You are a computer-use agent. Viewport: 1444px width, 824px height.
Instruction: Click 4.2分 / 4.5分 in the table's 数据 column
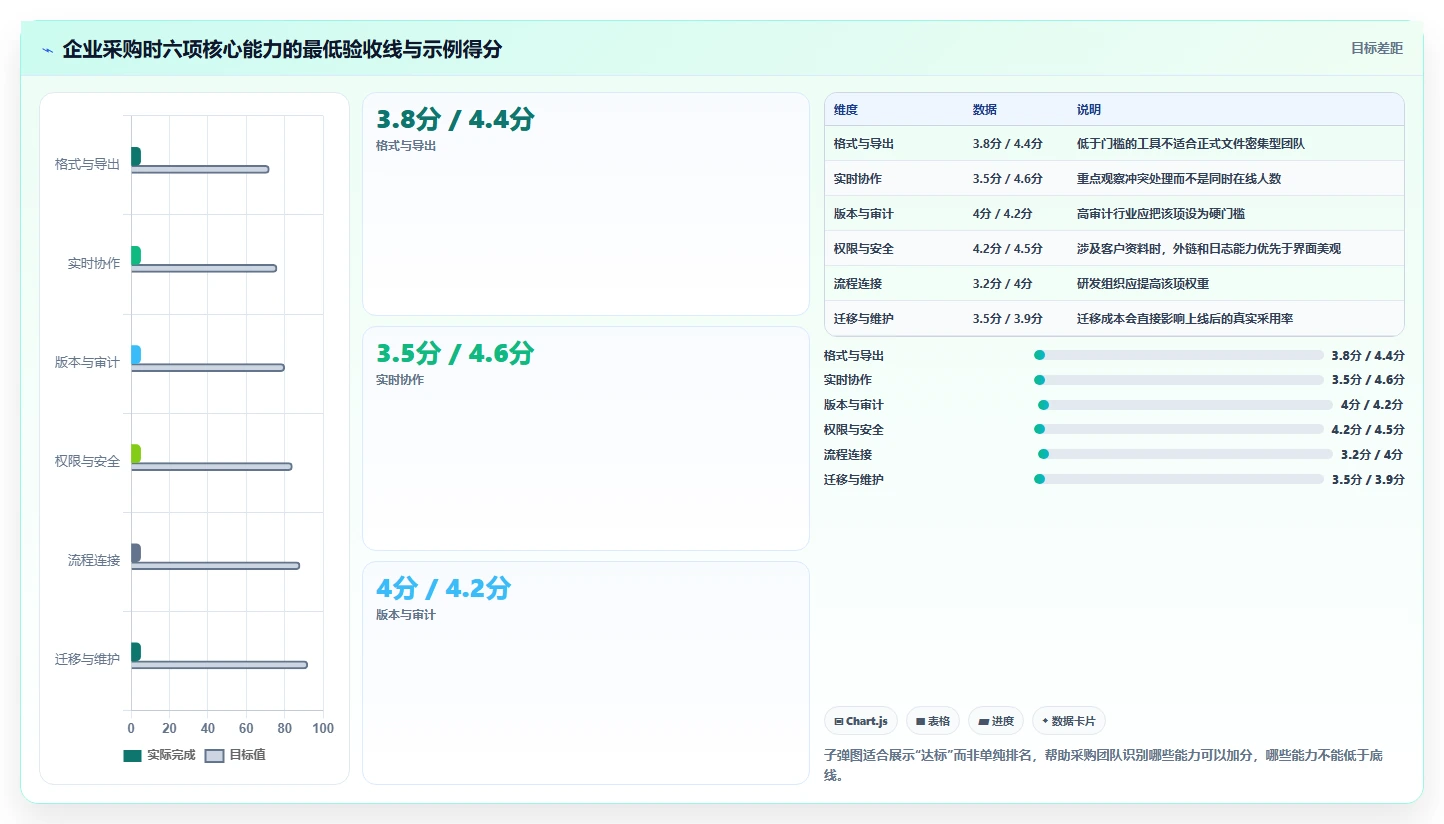tap(1008, 249)
